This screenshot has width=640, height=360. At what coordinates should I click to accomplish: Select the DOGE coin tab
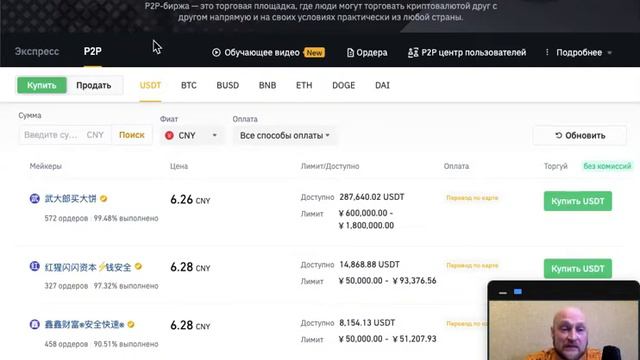344,85
